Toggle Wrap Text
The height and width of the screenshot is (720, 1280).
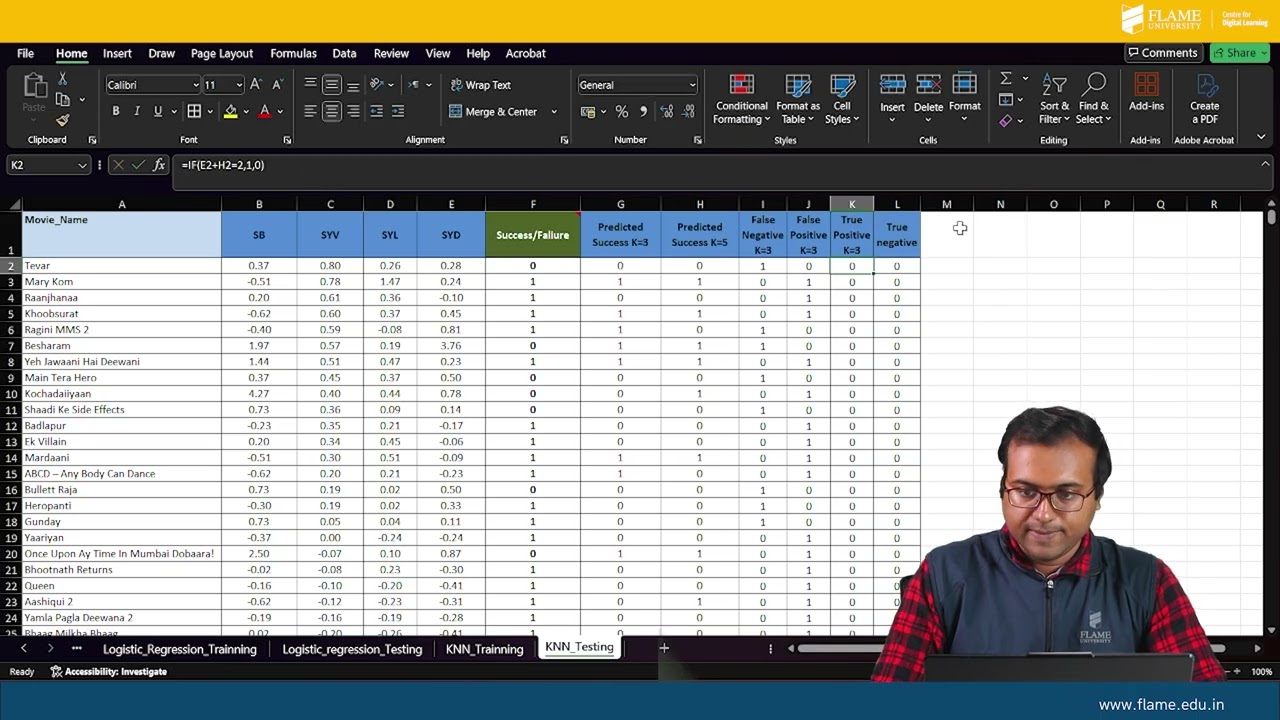pos(480,85)
